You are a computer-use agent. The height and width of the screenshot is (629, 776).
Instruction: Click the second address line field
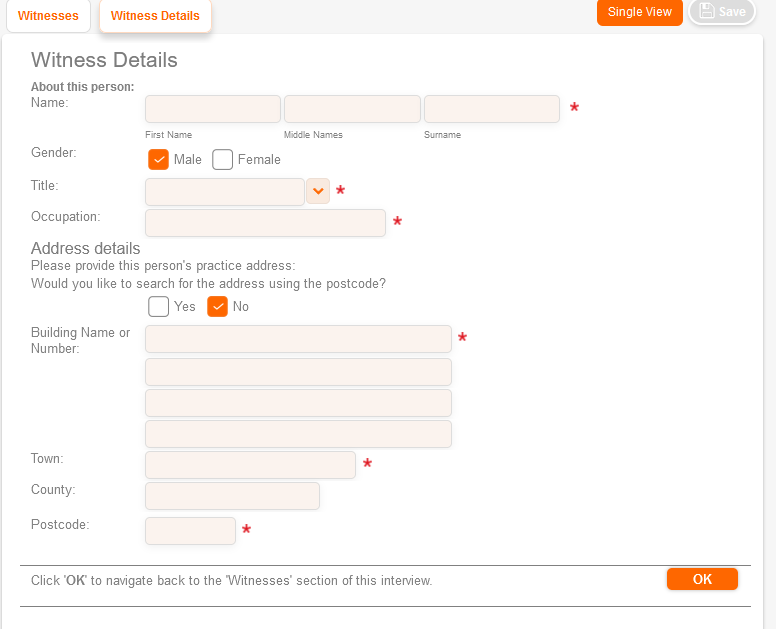298,372
